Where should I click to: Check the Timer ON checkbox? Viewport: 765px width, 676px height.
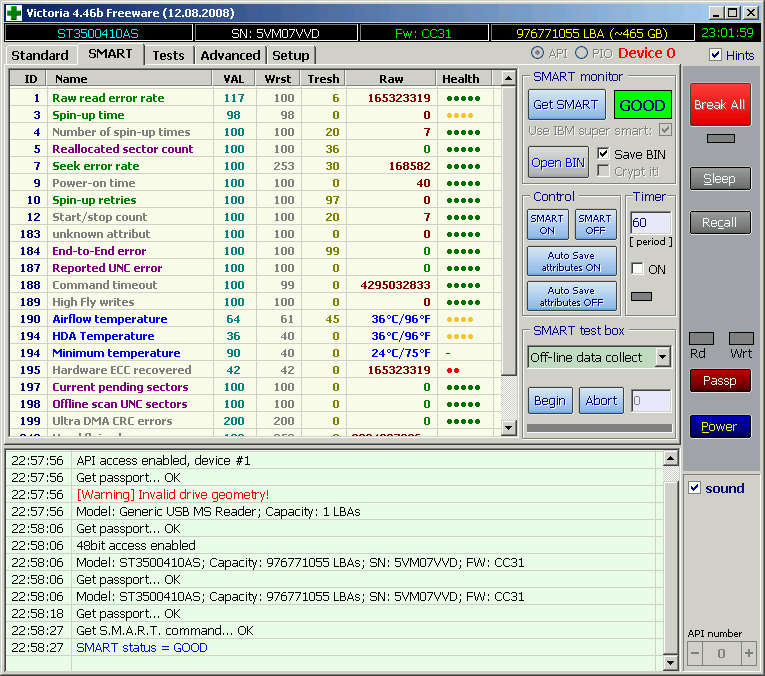(638, 269)
